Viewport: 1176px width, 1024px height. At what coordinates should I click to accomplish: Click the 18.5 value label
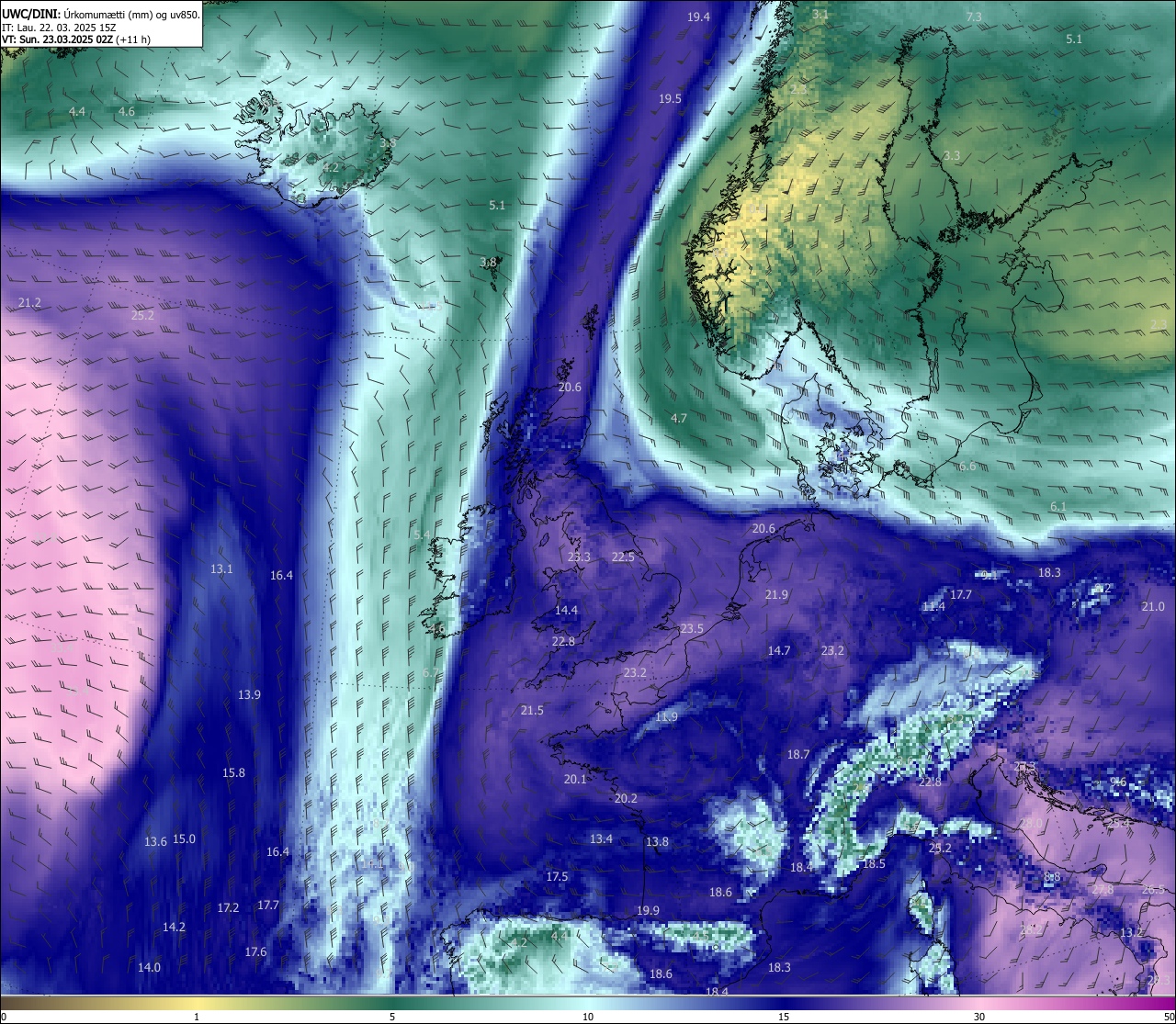coord(874,864)
